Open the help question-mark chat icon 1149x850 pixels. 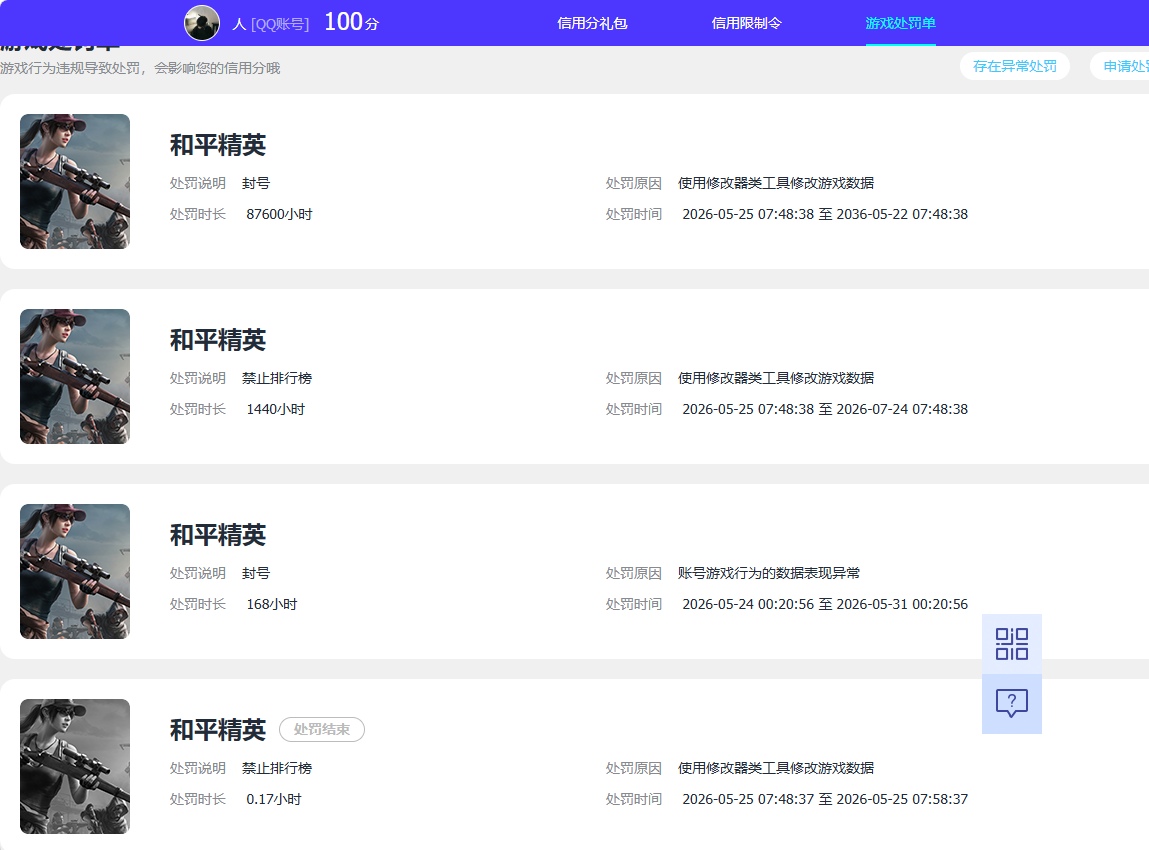[1011, 703]
